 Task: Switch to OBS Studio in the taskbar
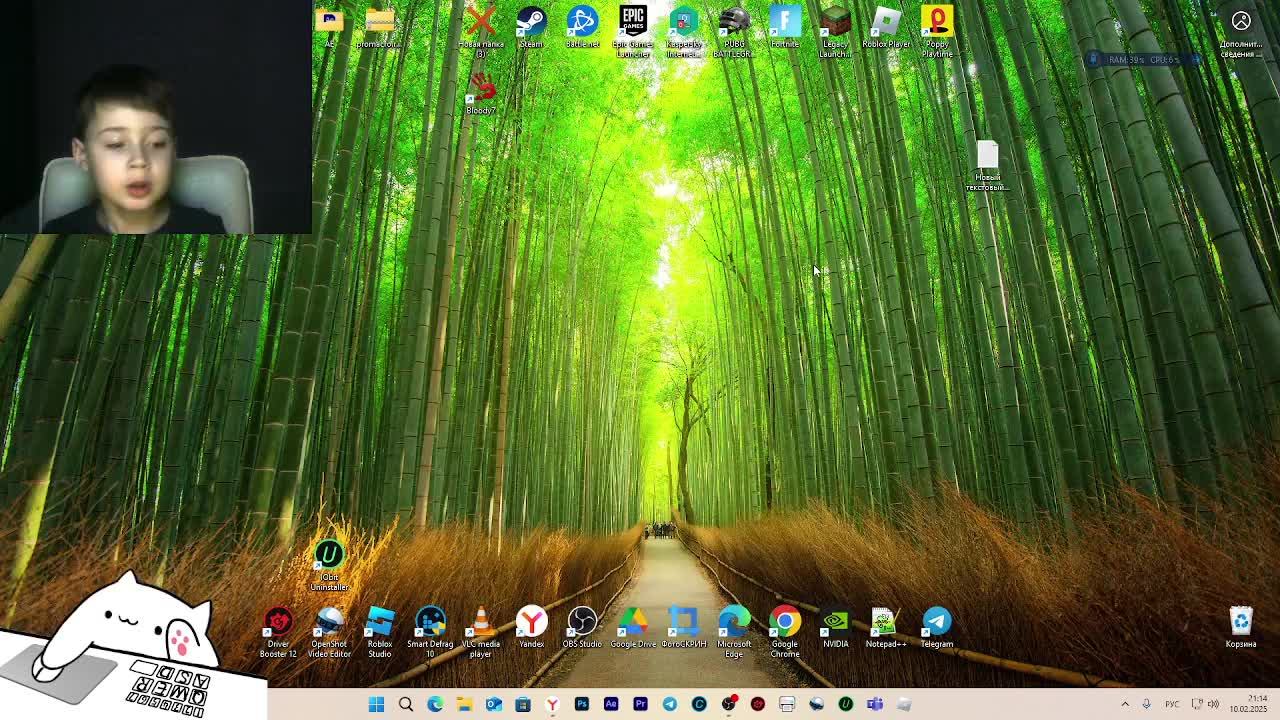tap(728, 704)
